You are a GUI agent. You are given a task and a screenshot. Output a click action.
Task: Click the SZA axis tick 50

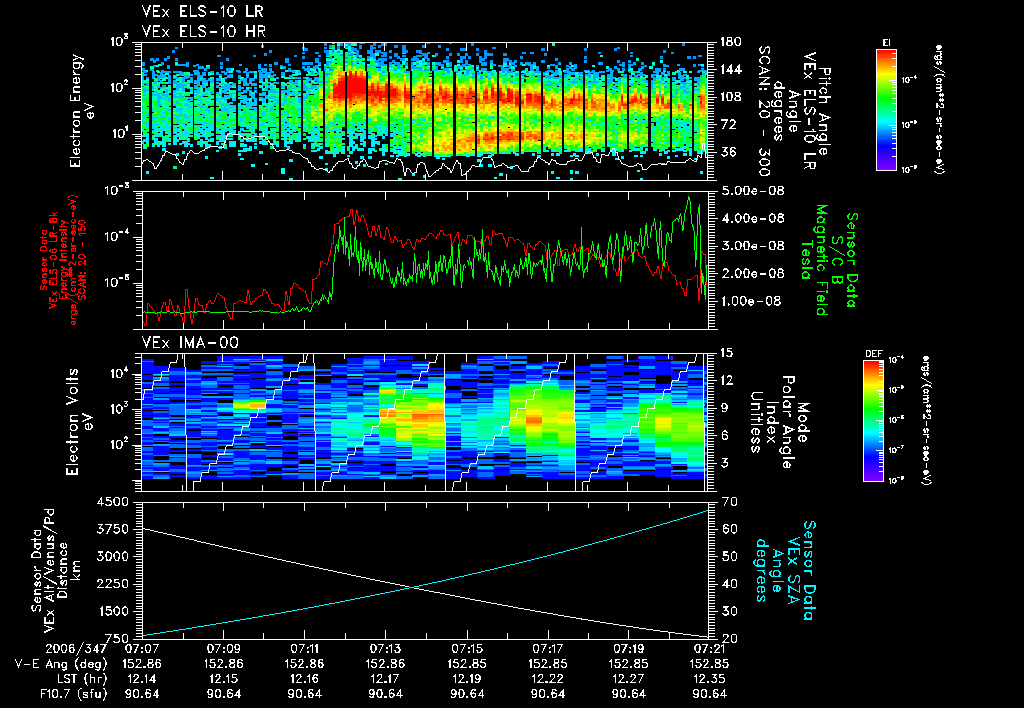click(x=730, y=556)
